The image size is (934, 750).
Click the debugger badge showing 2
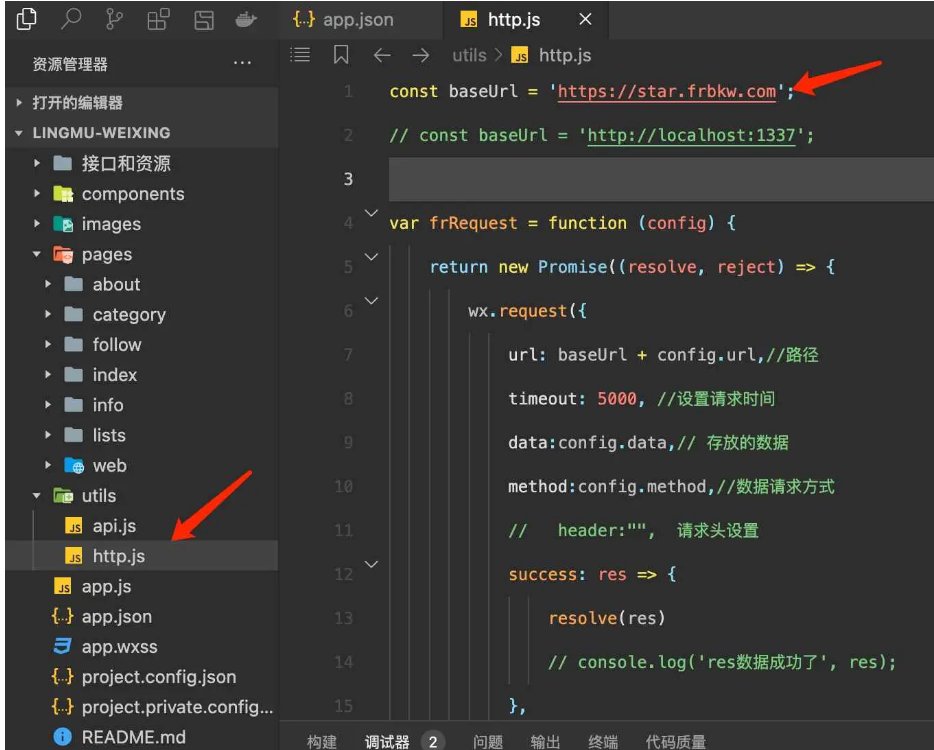pos(433,742)
